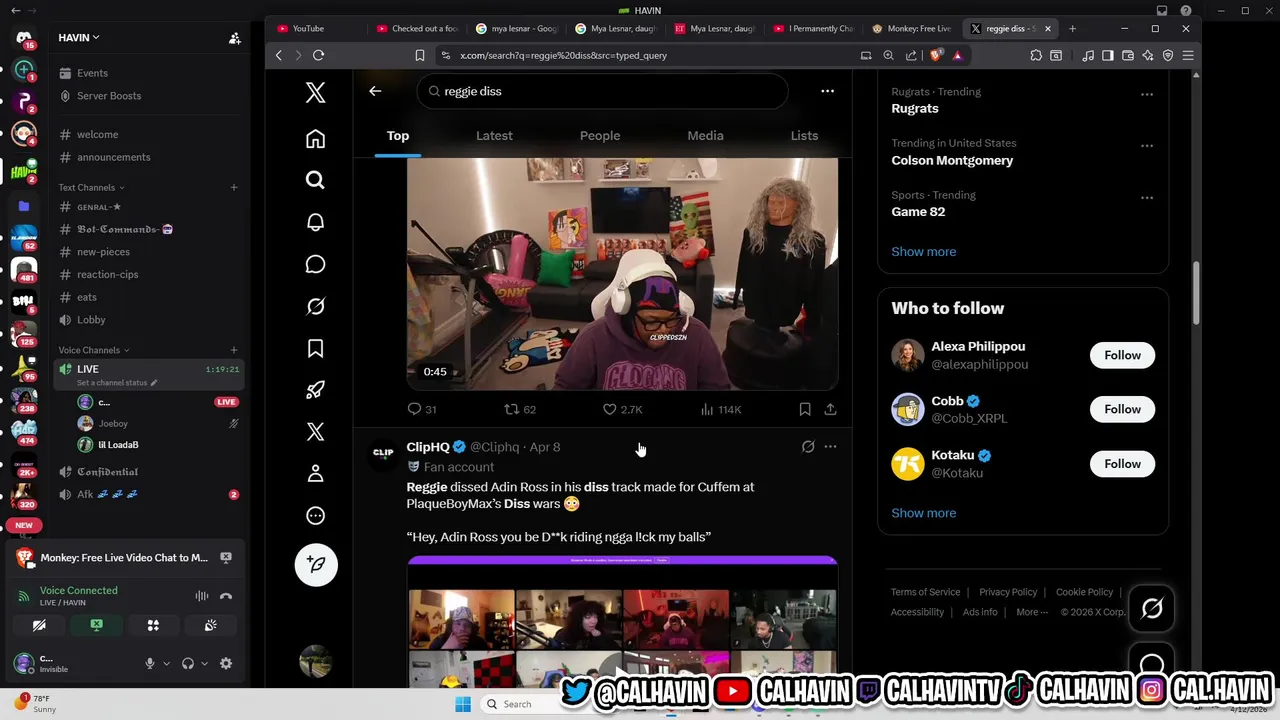
Task: Reply to video post with 31 comments
Action: [422, 409]
